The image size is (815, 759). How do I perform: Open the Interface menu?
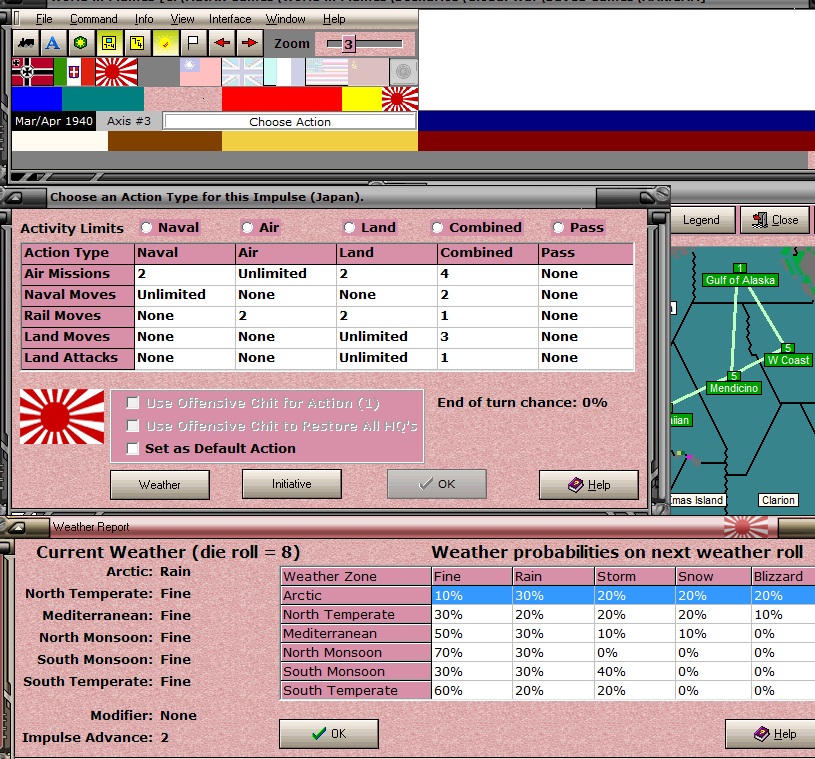point(230,19)
